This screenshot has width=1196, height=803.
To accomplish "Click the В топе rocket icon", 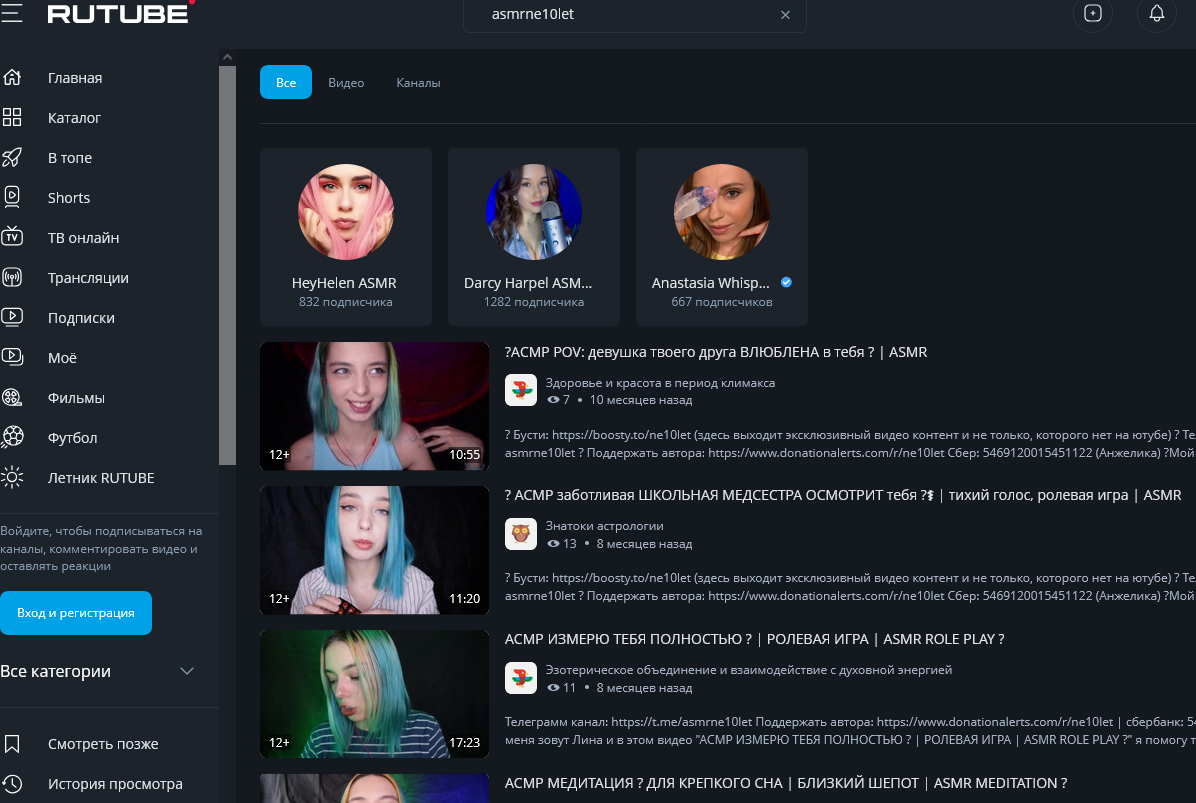I will coord(11,157).
